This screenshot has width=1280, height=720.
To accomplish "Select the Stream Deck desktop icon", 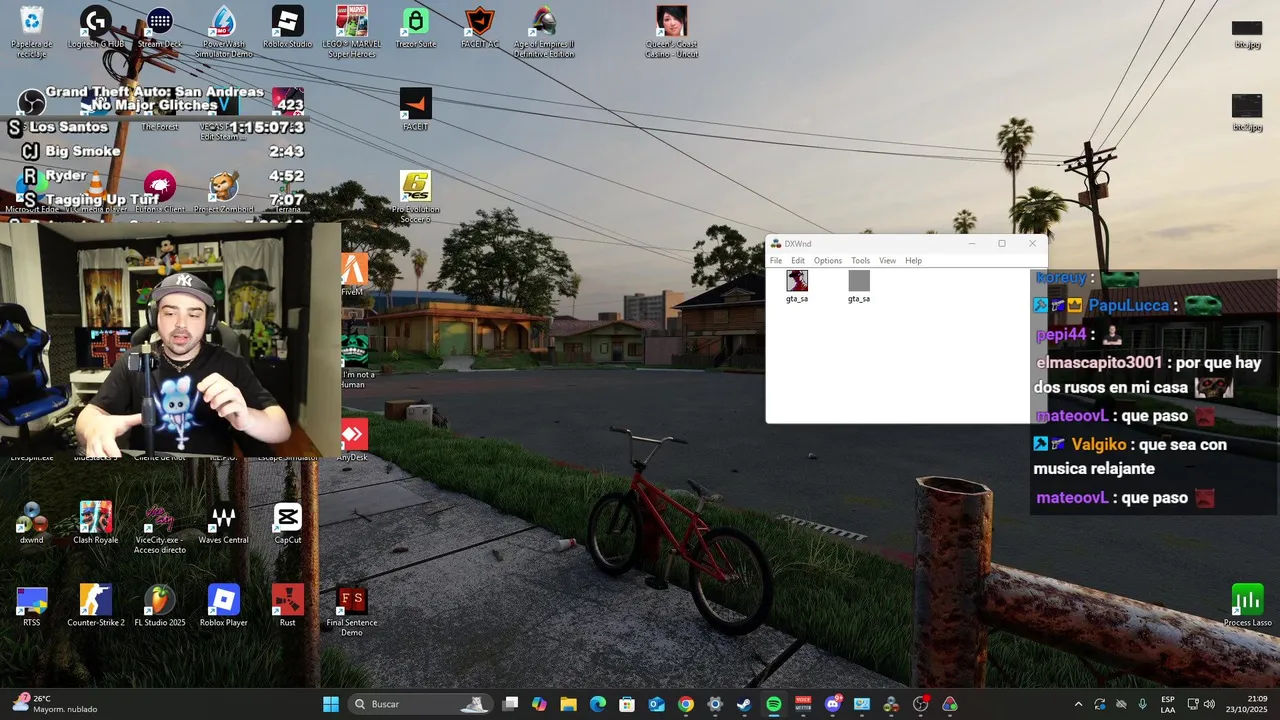I will (x=160, y=28).
